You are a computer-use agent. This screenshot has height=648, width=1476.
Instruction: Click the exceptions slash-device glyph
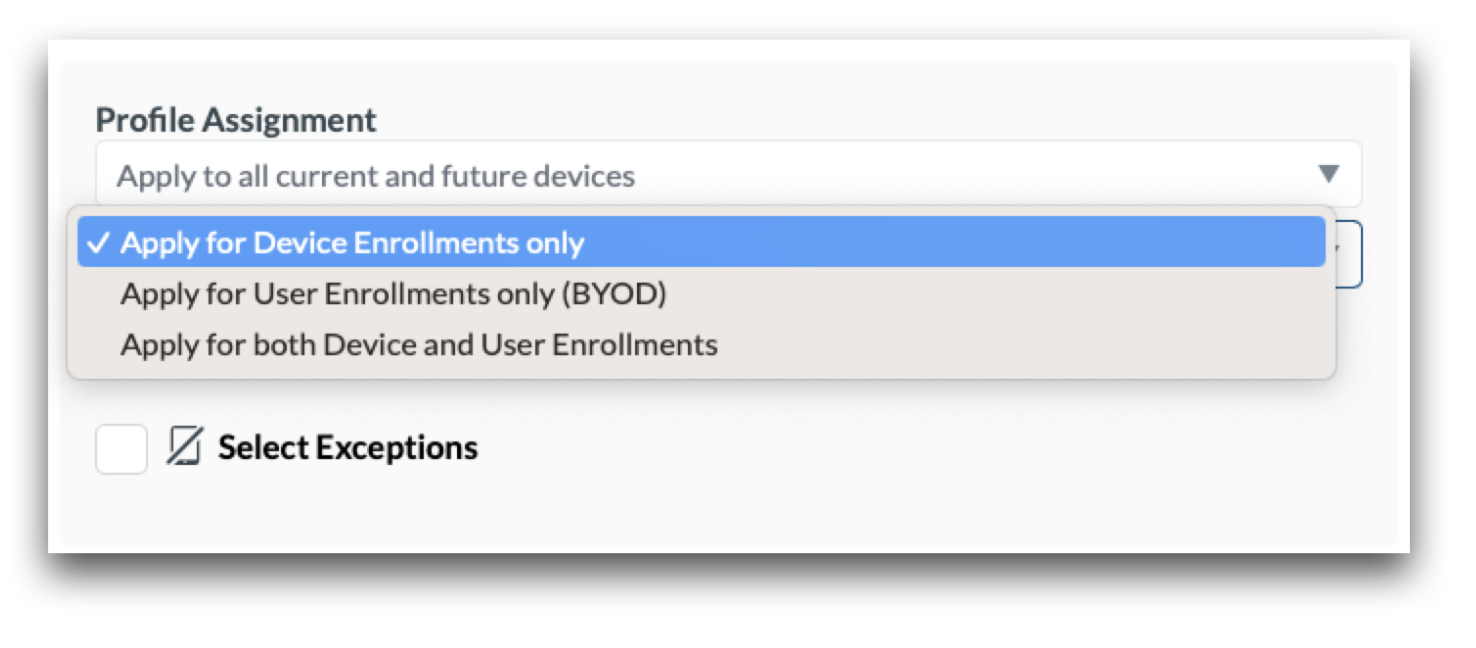pos(184,447)
